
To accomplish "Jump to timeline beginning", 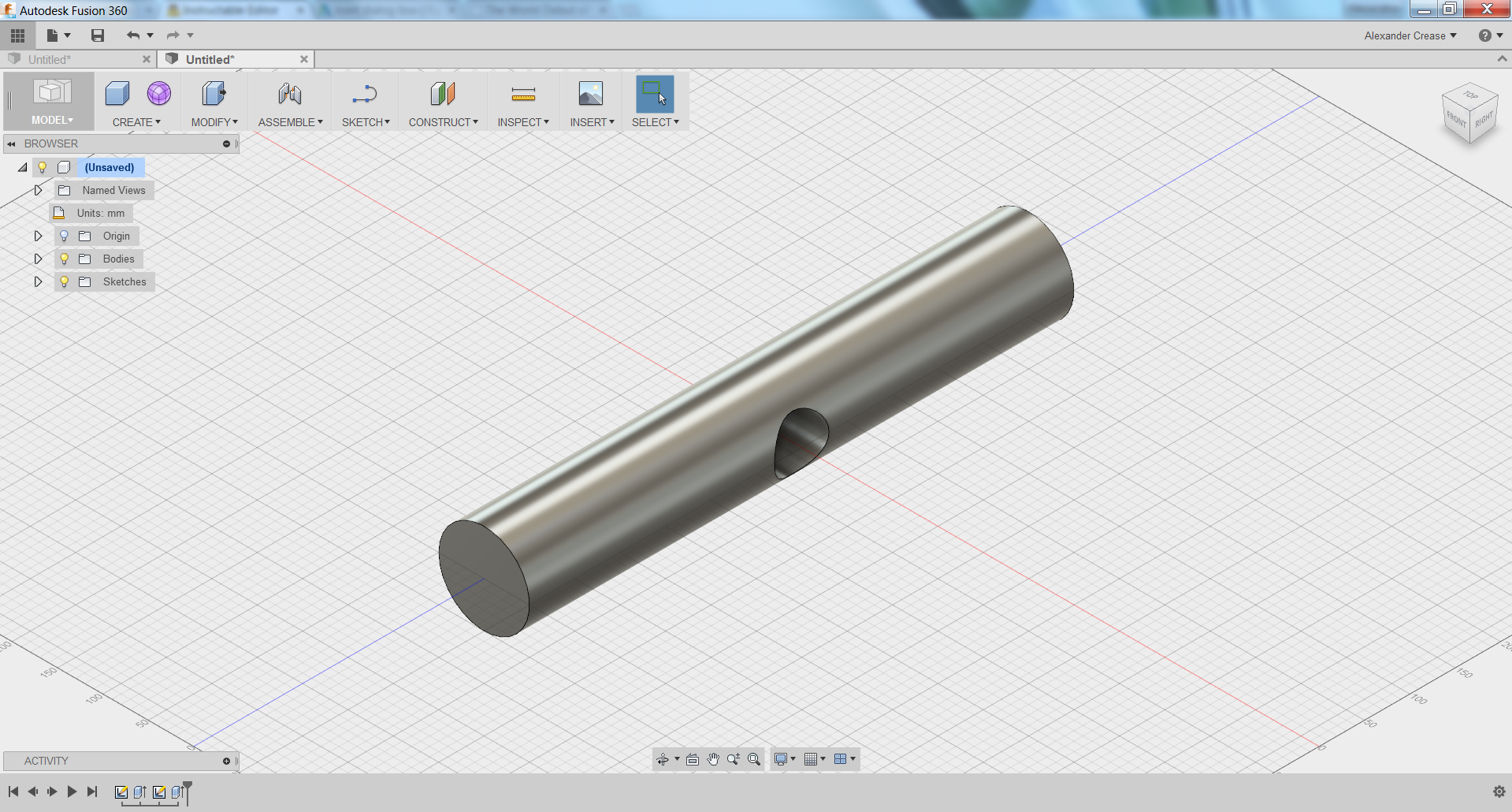I will point(13,792).
